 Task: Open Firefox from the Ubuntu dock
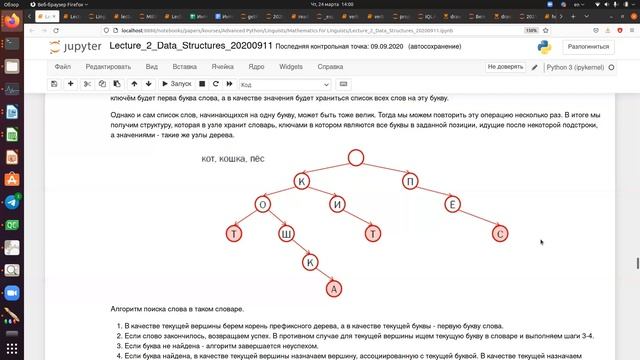[12, 20]
